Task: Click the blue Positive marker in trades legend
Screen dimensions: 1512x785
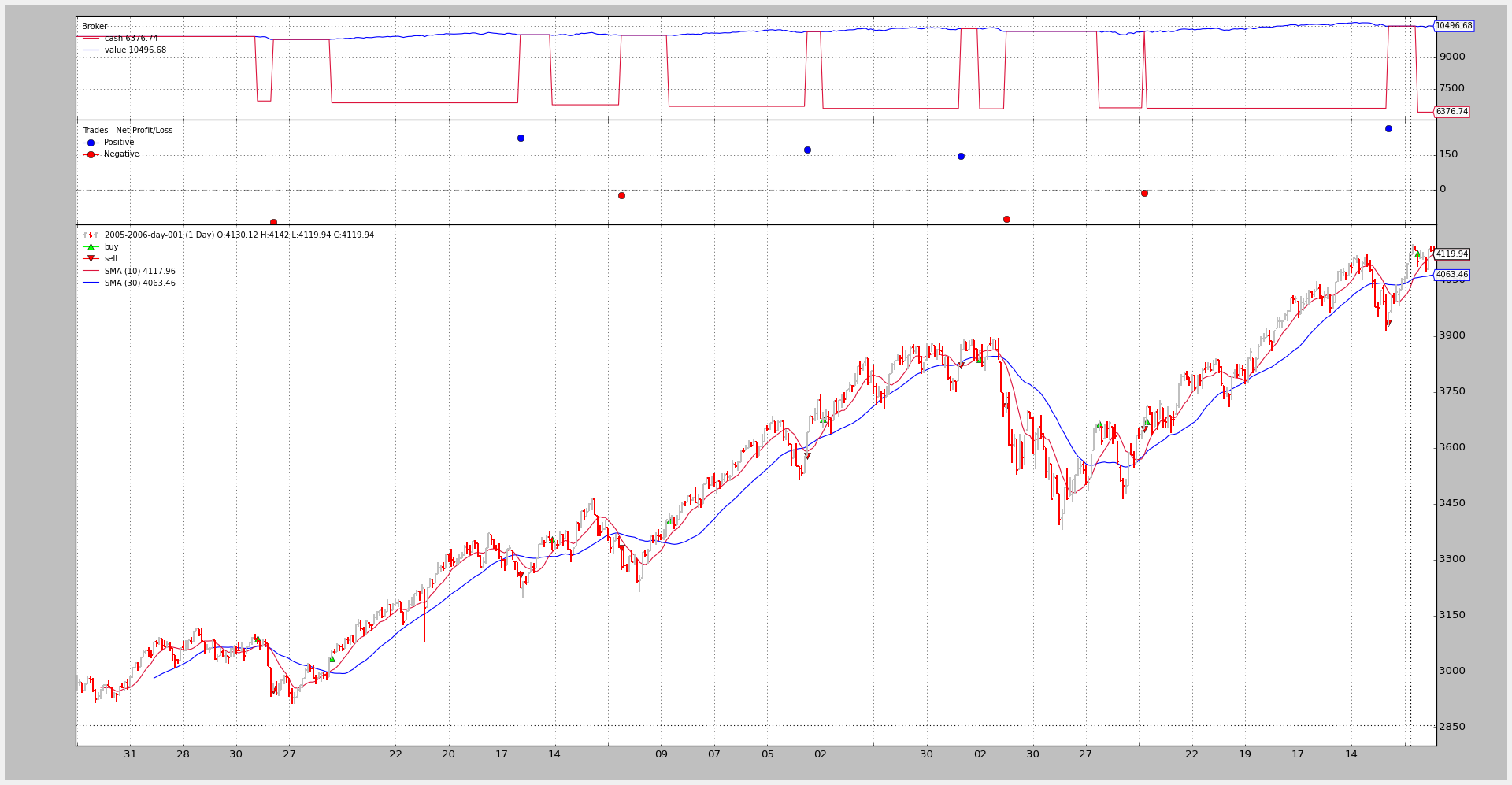Action: pos(91,143)
